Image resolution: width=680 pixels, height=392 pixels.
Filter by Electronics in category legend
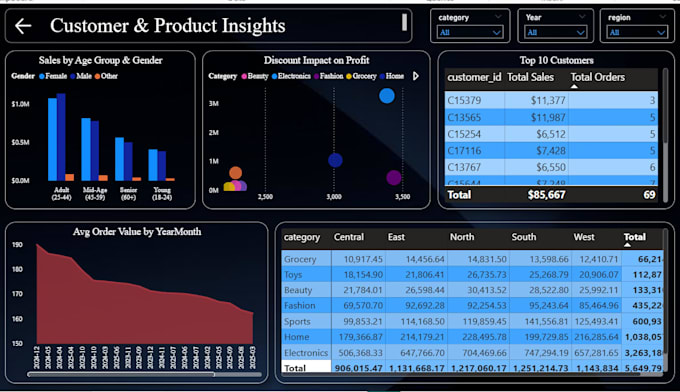click(x=291, y=76)
